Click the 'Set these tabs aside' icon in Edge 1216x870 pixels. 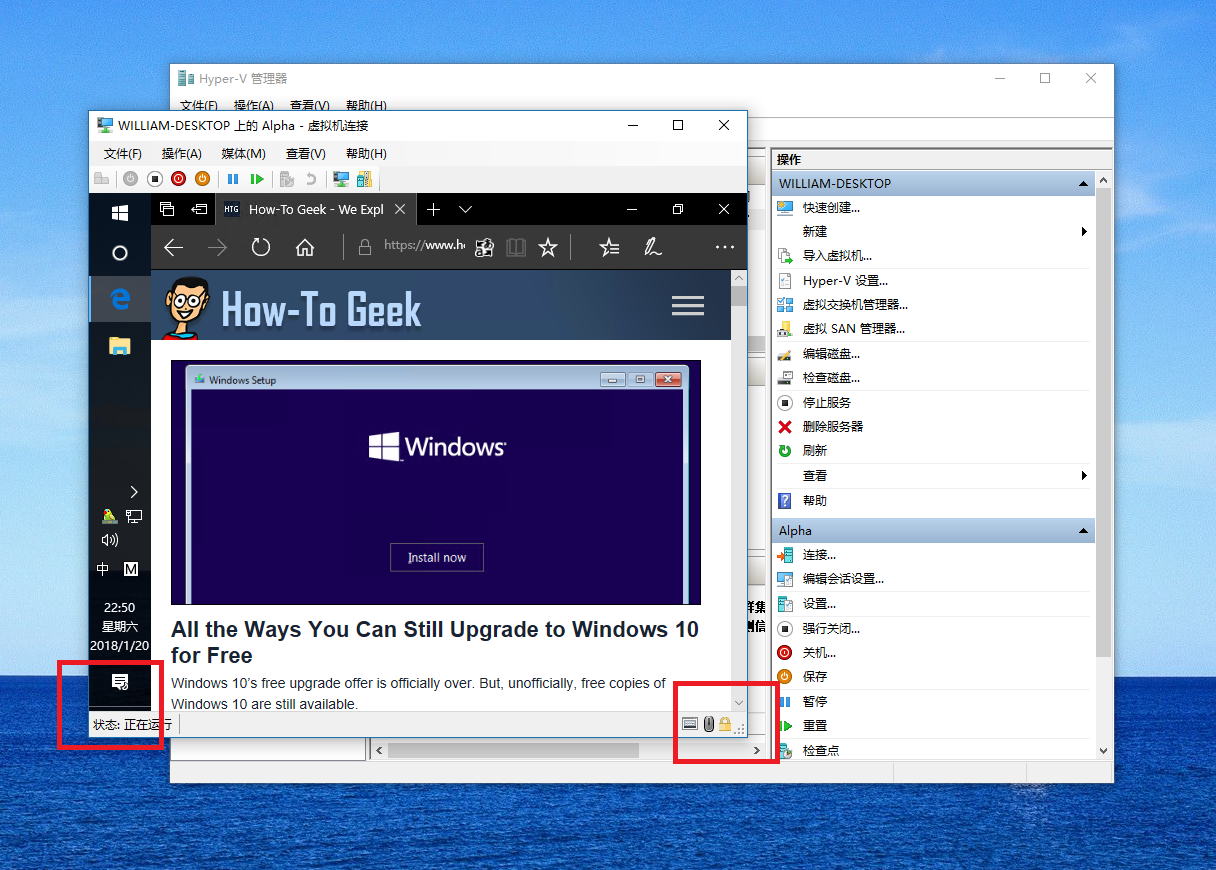coord(200,209)
